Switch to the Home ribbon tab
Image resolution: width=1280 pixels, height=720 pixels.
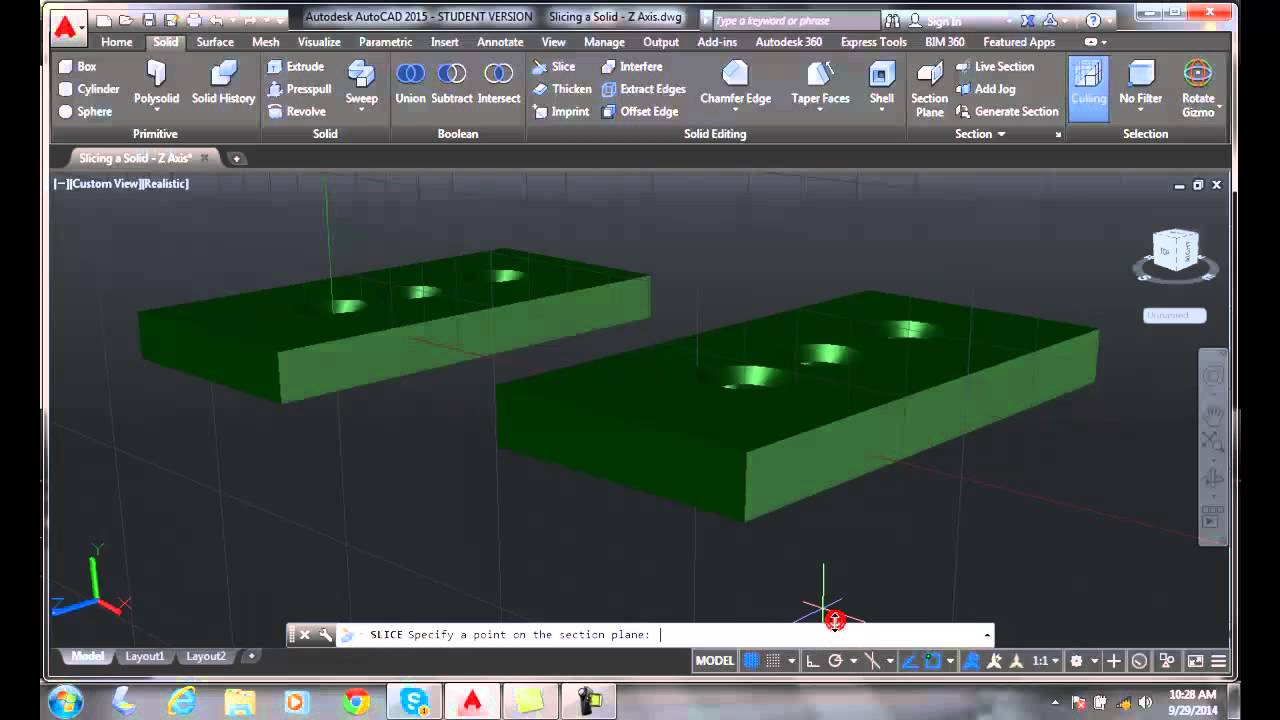click(x=116, y=42)
